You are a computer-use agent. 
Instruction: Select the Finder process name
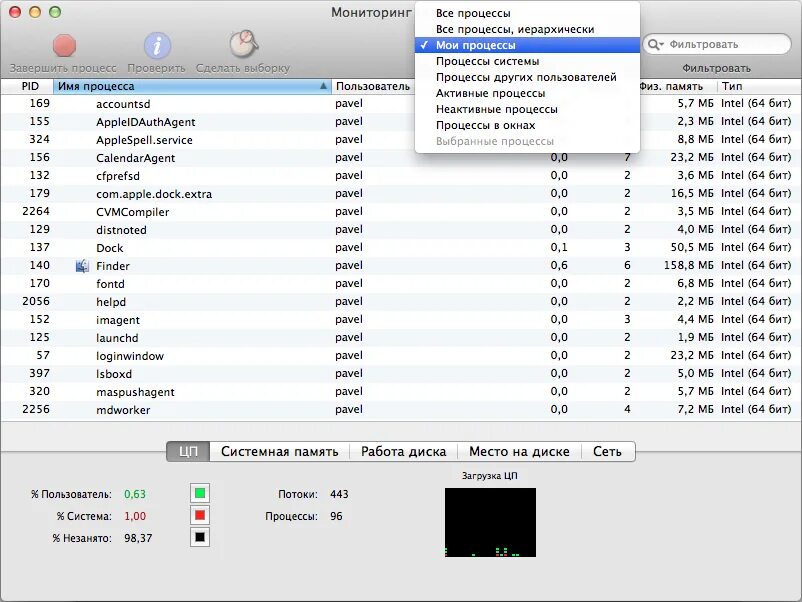[x=113, y=266]
